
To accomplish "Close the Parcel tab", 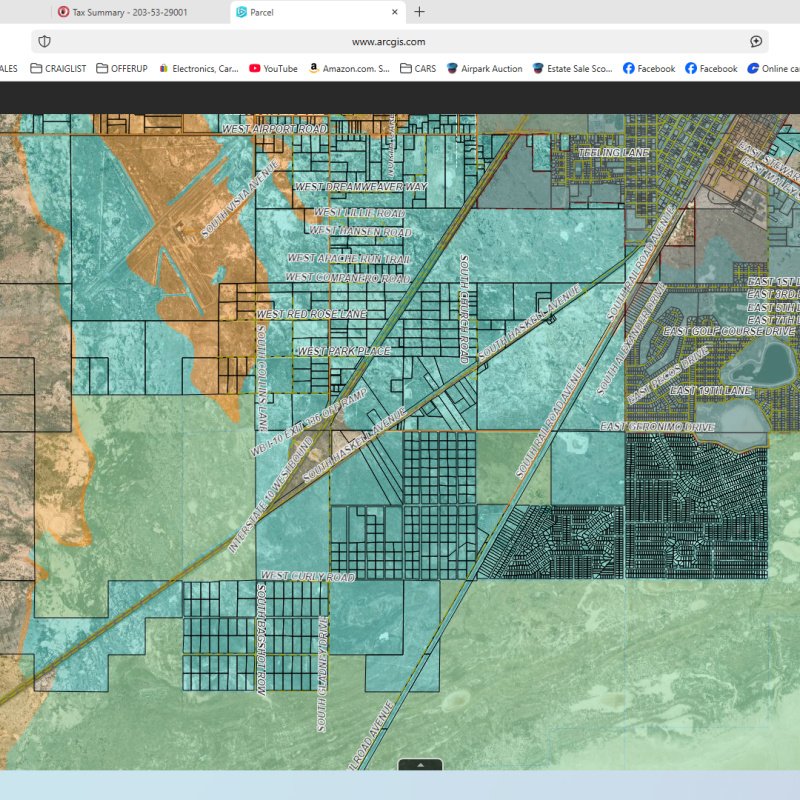I will point(394,12).
